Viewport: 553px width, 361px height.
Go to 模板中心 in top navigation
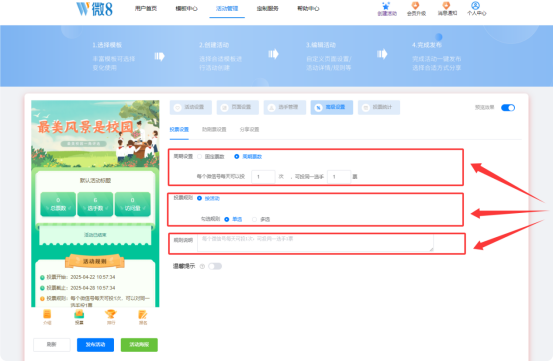click(x=187, y=8)
